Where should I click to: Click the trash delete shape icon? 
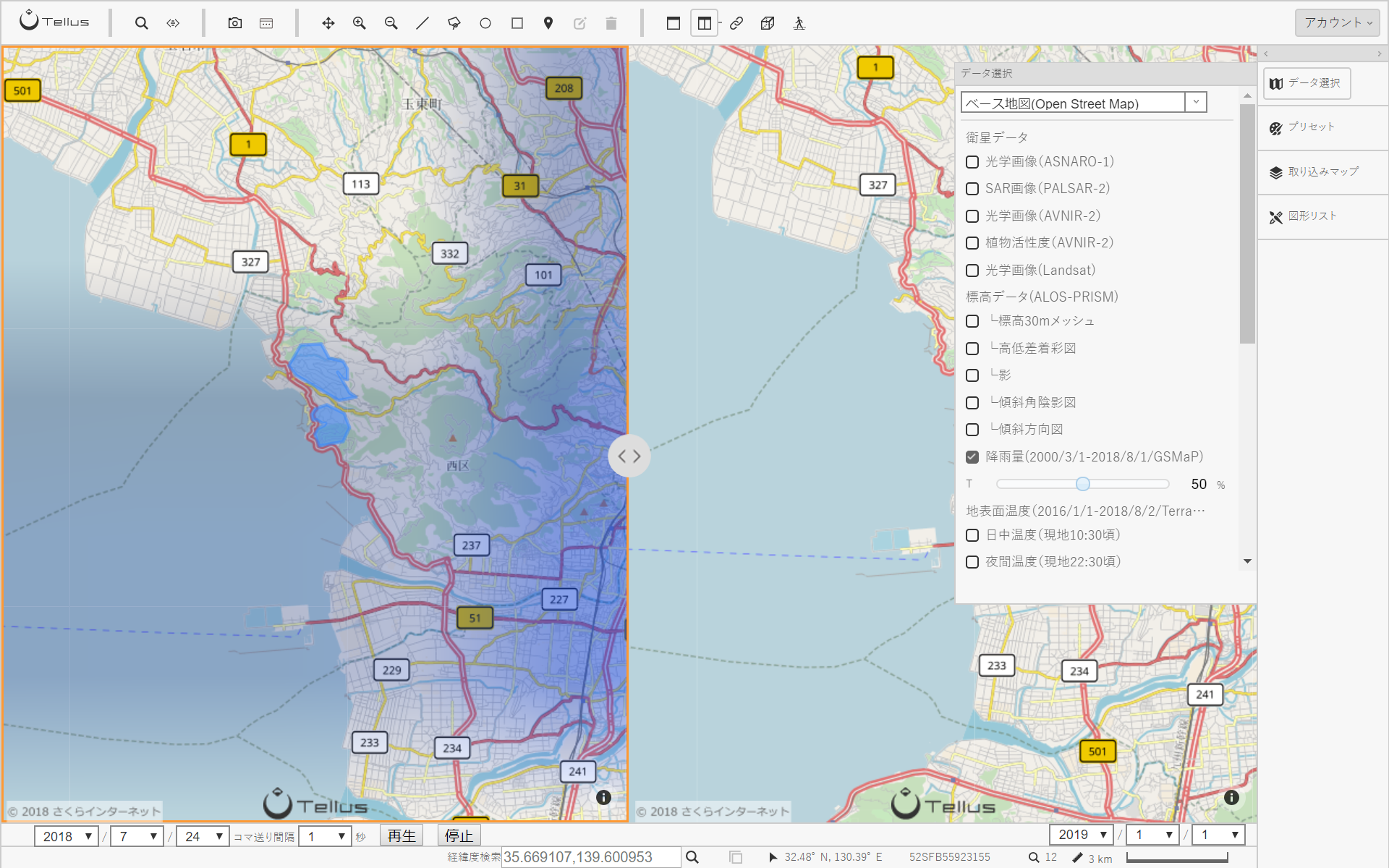pyautogui.click(x=611, y=23)
